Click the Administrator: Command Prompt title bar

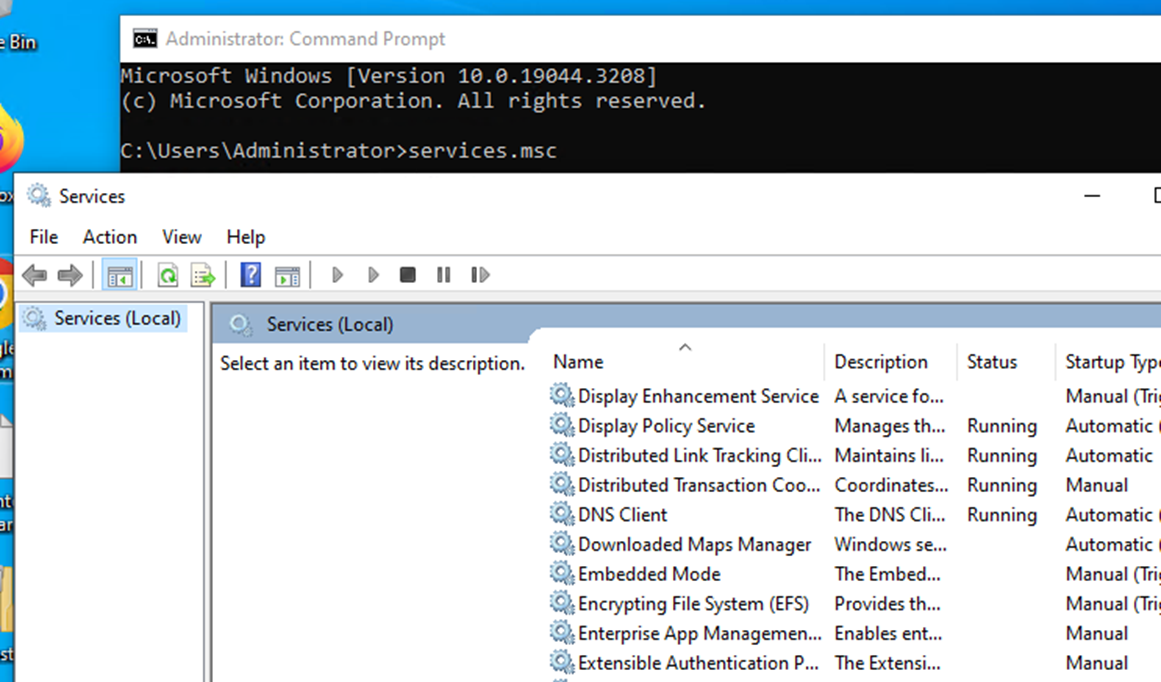[x=641, y=39]
